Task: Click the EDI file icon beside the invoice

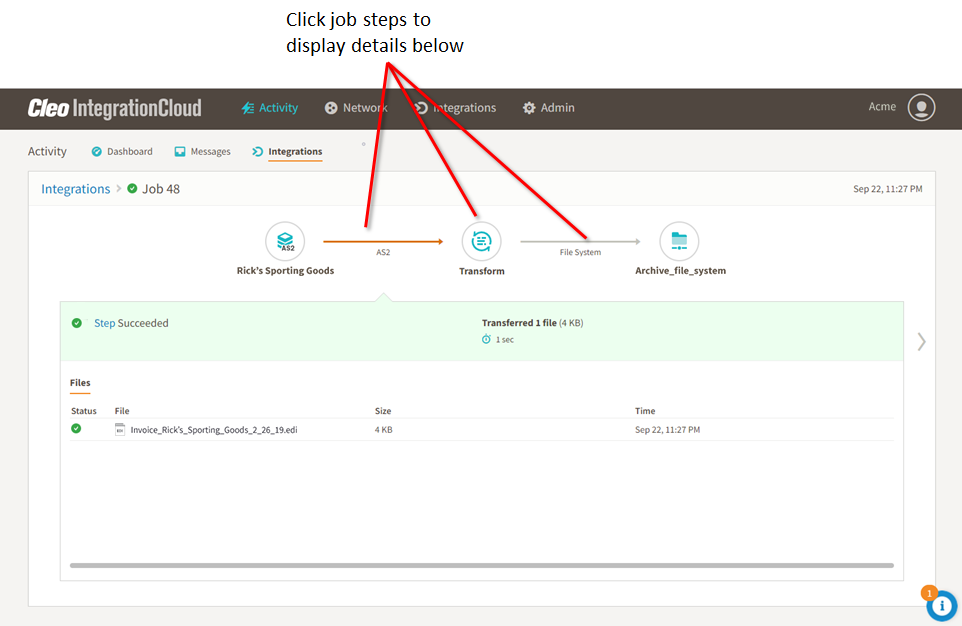Action: [120, 429]
